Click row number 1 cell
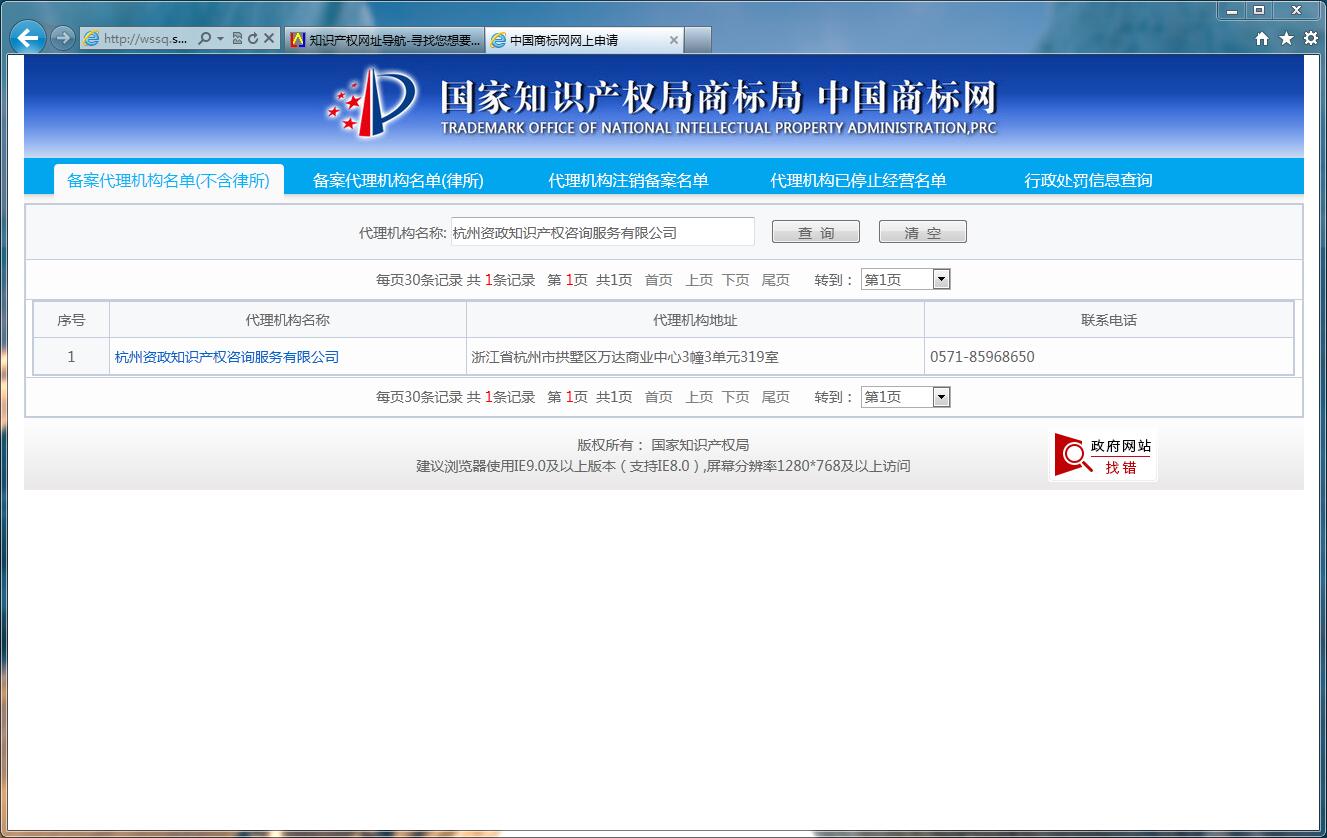 coord(71,357)
